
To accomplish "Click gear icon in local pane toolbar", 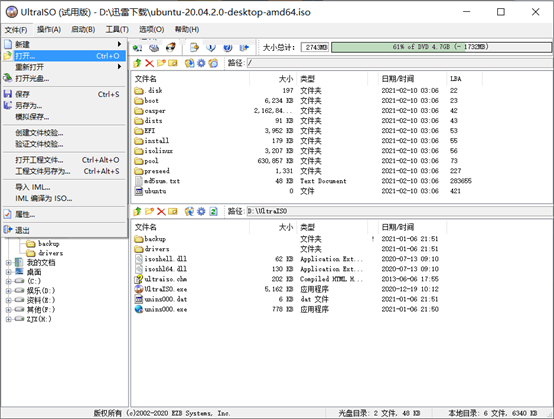I will [201, 211].
